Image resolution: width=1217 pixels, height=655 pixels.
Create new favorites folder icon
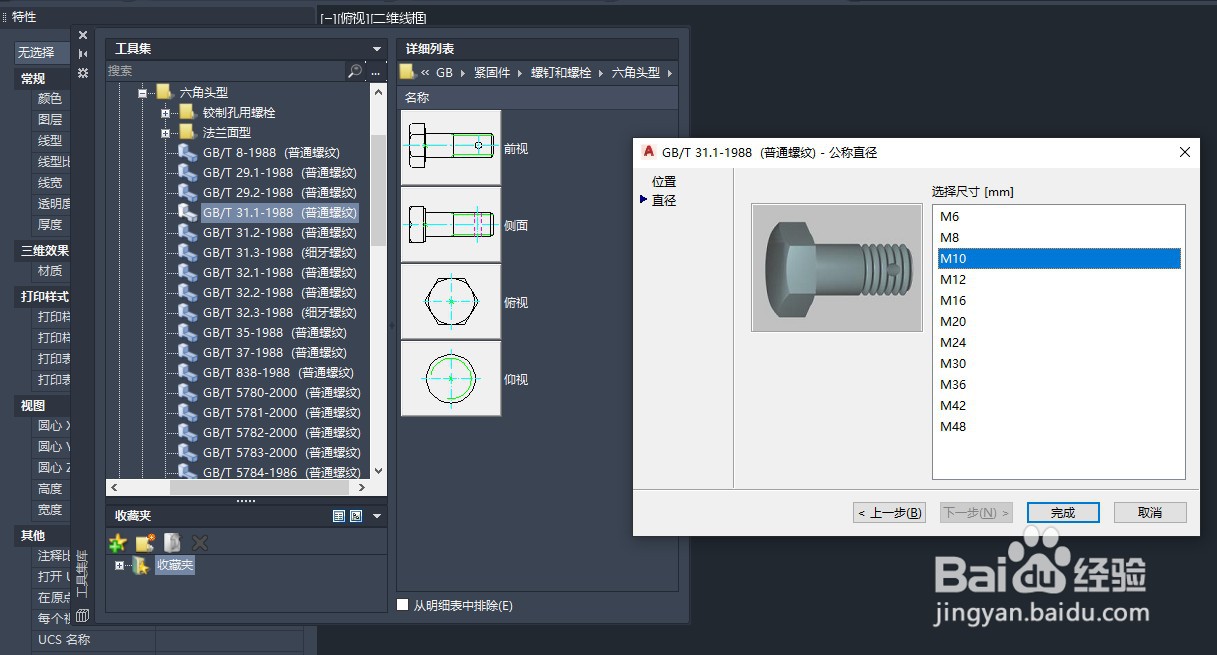pos(145,543)
